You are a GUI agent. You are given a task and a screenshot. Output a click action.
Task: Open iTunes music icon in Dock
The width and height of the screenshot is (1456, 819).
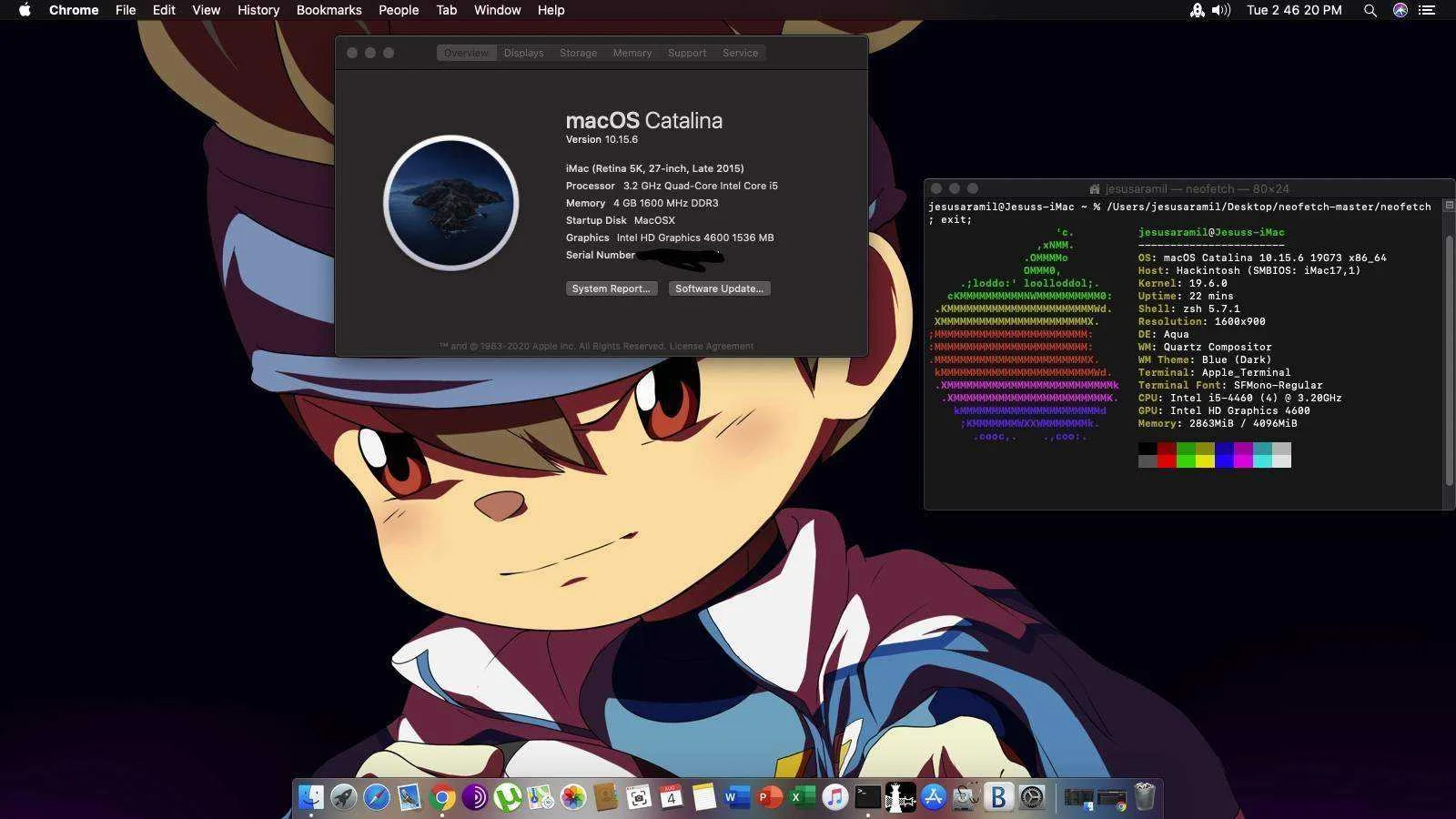pos(835,797)
